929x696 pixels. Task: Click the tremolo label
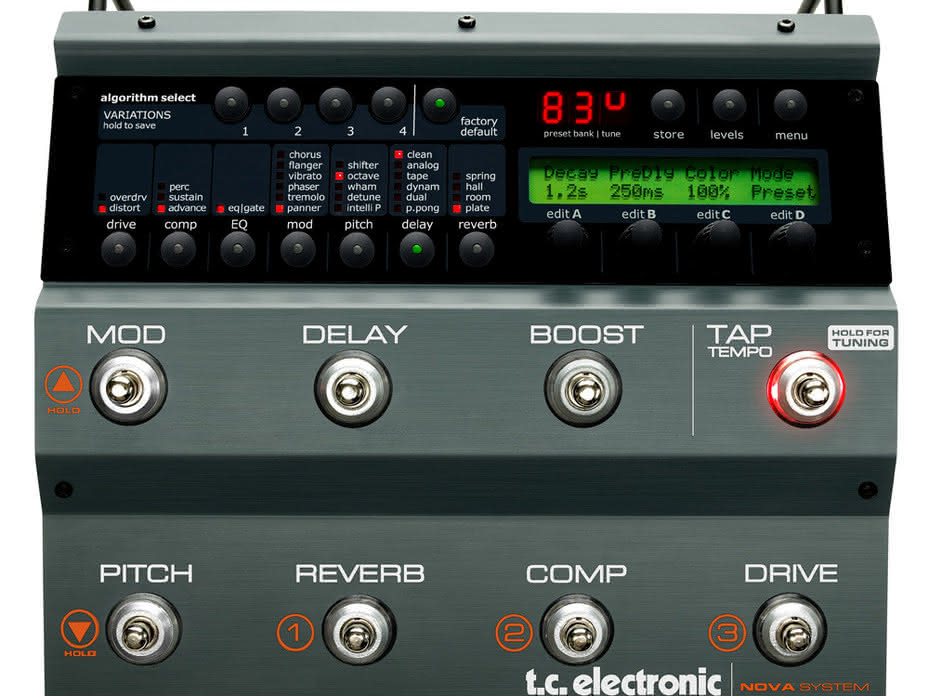pyautogui.click(x=306, y=197)
